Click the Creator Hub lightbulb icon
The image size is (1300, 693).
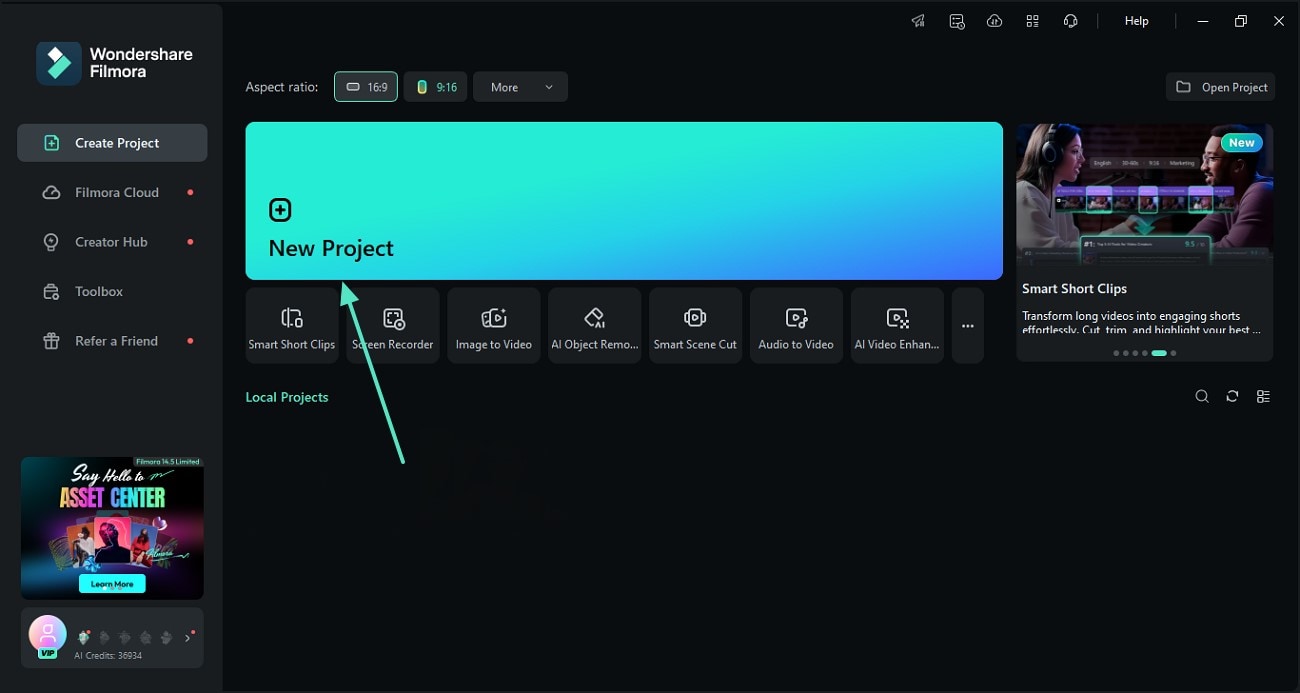pos(51,242)
